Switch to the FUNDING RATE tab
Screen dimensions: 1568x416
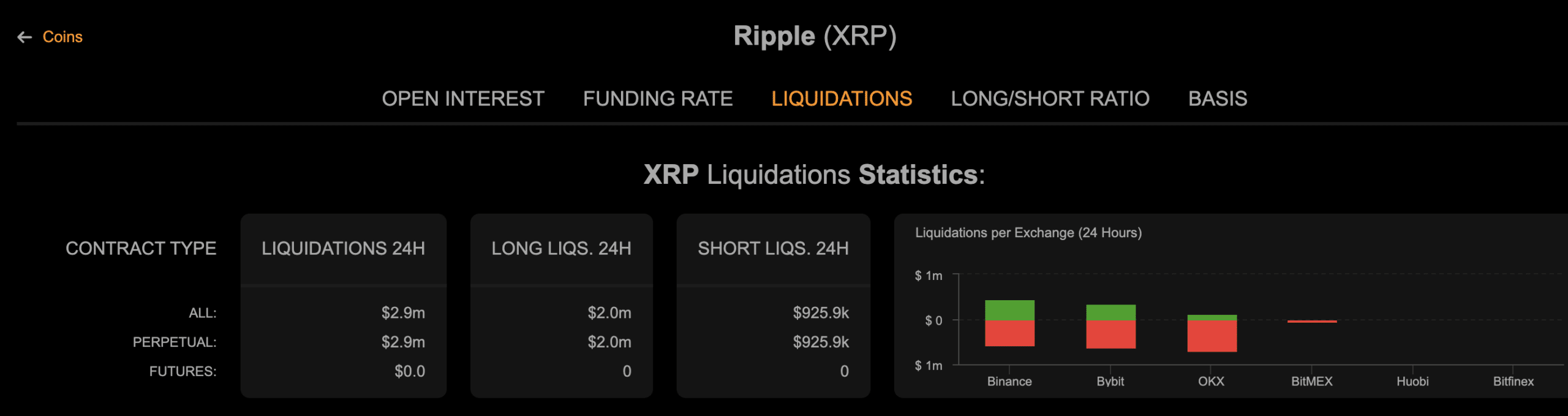click(658, 99)
